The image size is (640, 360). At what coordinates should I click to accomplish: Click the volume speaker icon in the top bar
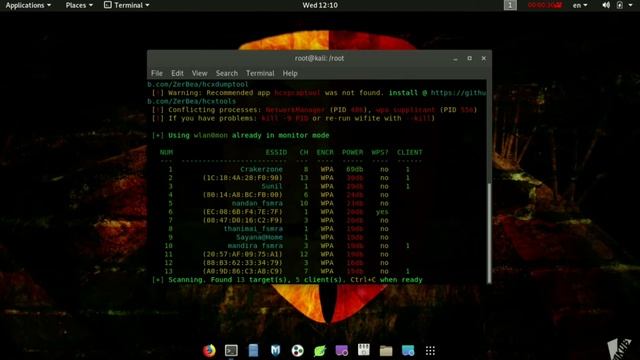click(x=606, y=5)
